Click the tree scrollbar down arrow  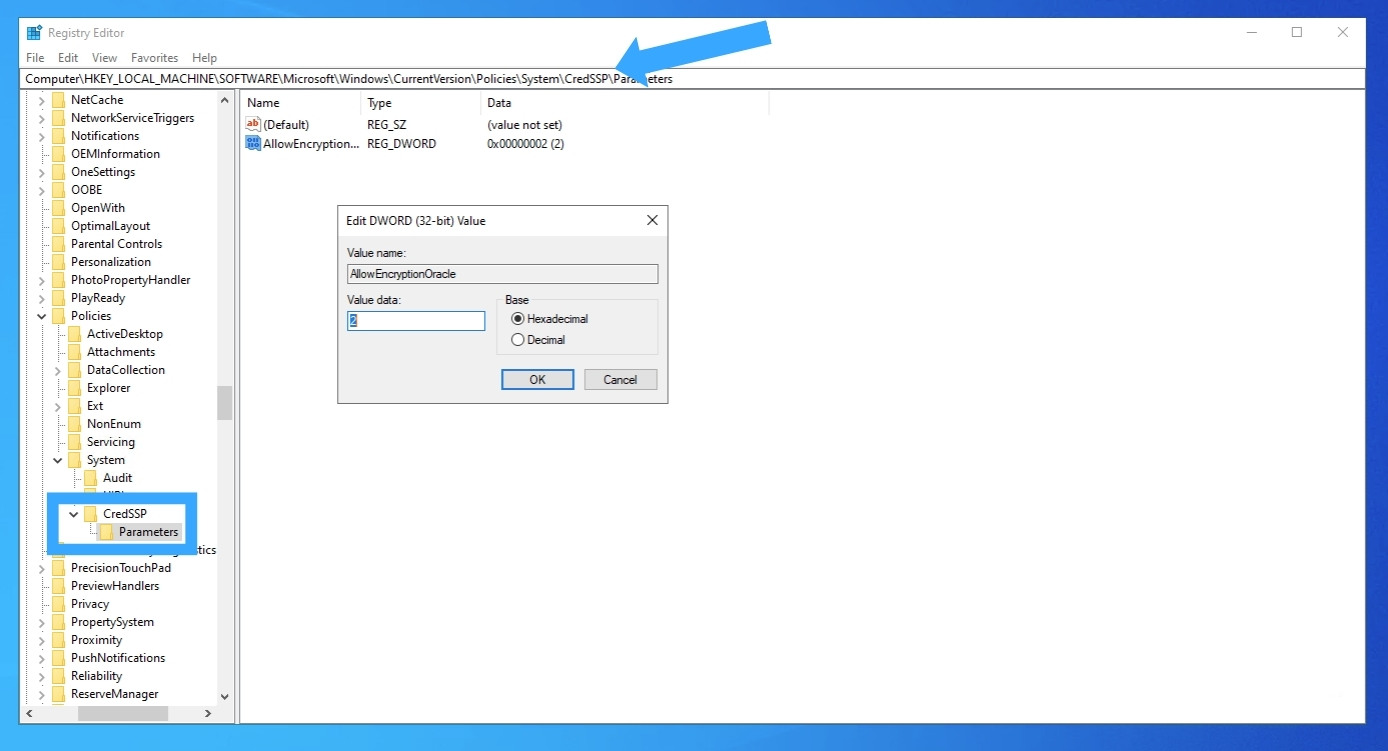click(225, 697)
